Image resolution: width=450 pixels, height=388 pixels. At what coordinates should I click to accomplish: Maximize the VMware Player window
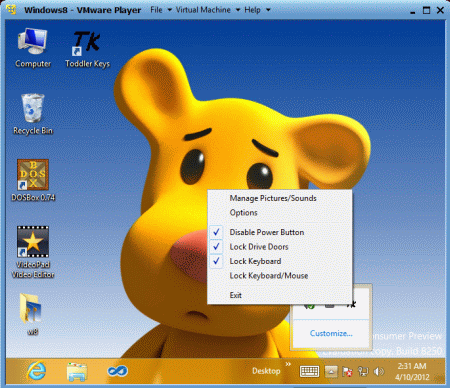pos(426,10)
